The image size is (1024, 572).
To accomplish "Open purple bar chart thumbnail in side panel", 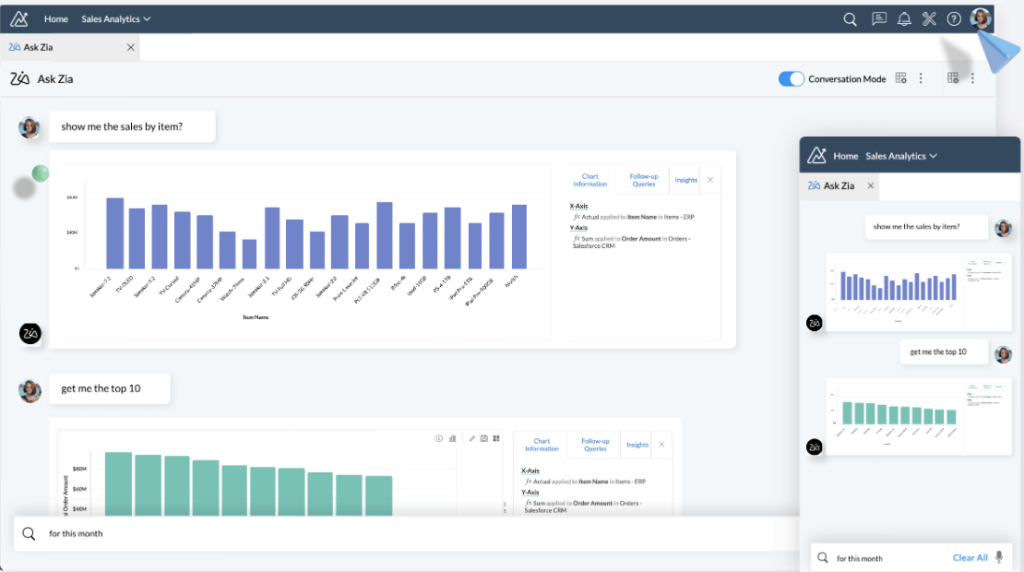I will pyautogui.click(x=918, y=292).
